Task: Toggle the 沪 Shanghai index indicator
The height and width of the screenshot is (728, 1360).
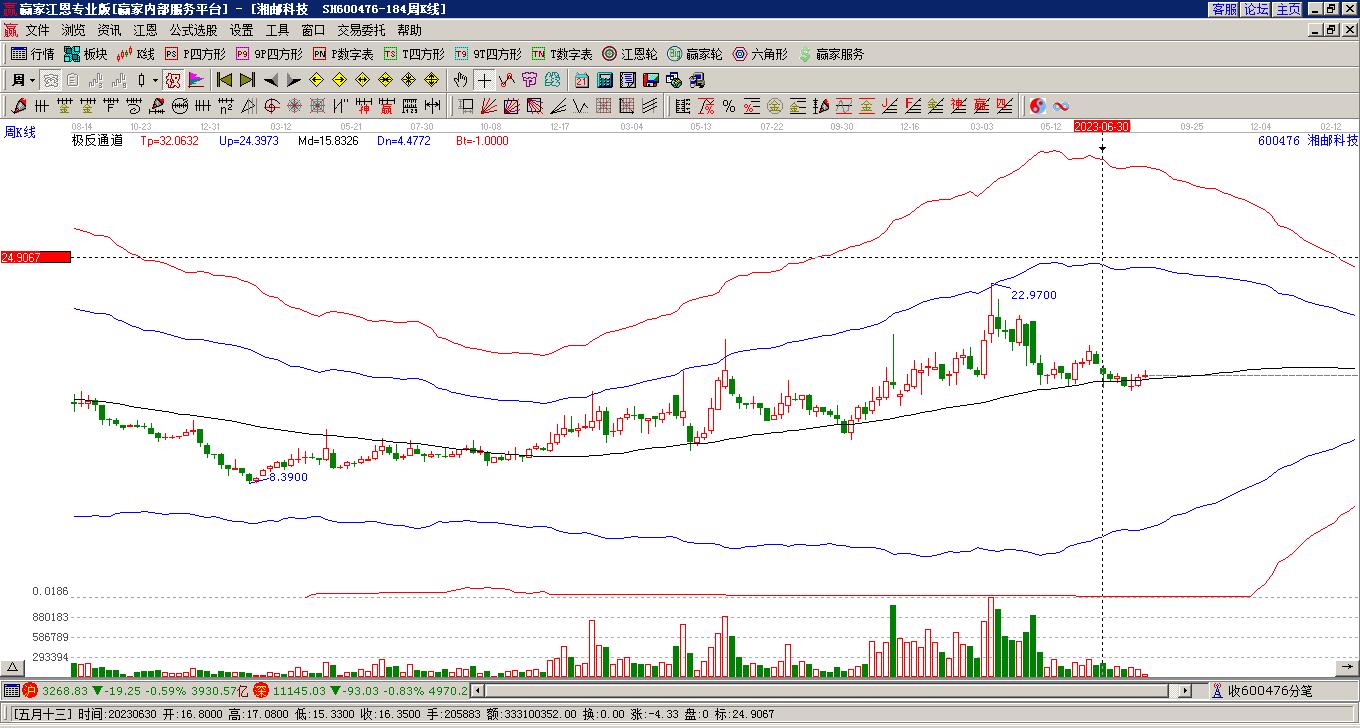Action: coord(30,690)
